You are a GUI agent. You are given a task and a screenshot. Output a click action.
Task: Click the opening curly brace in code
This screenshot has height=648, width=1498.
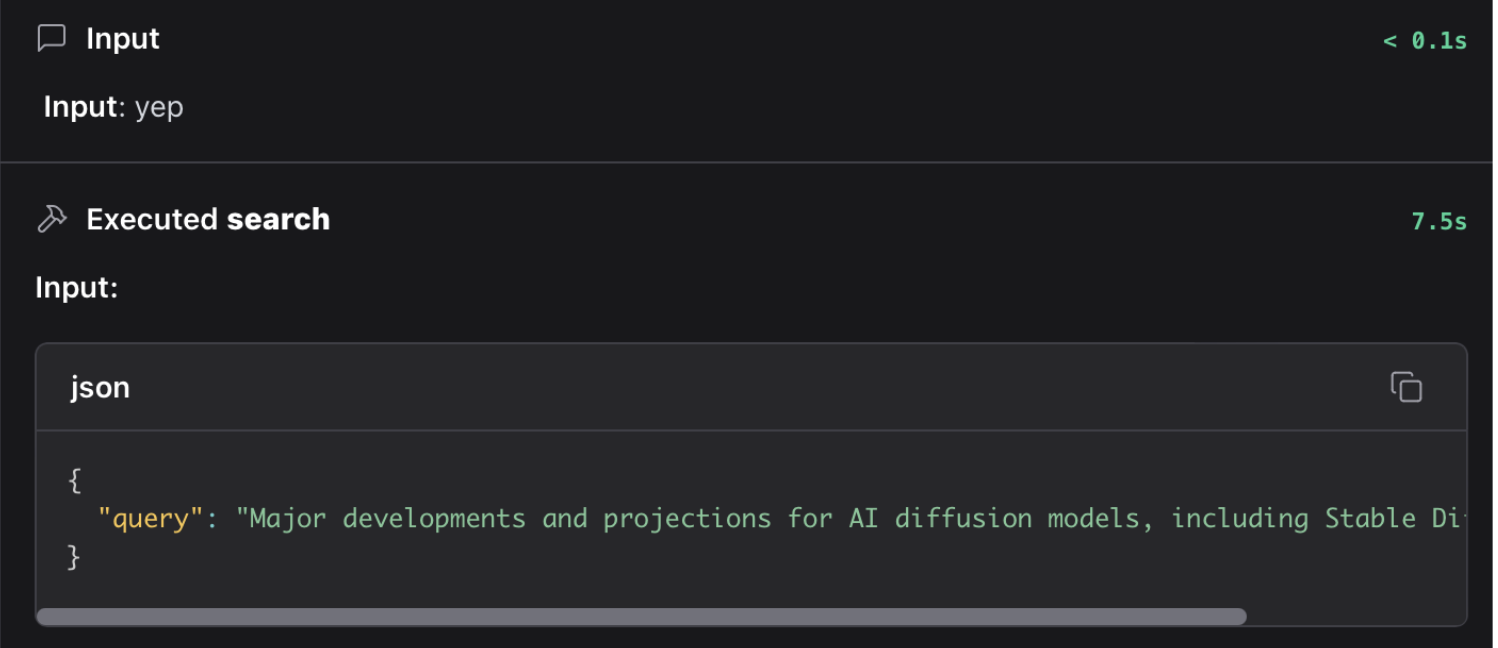click(74, 481)
